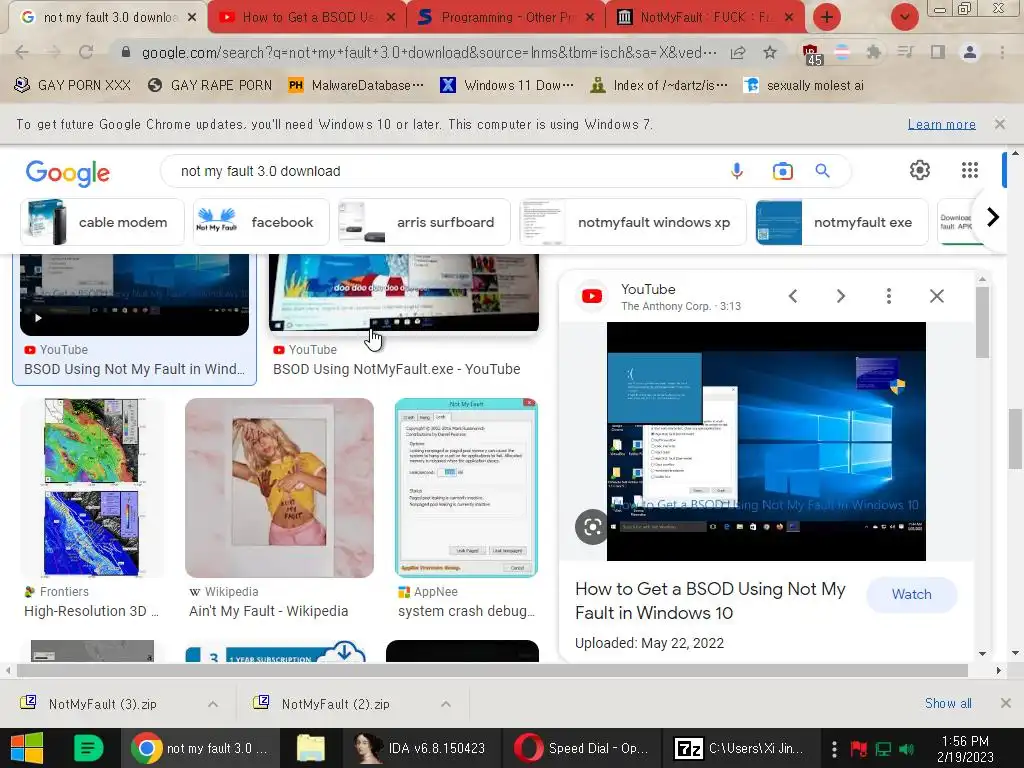Open the media control icon in the toolbar
The width and height of the screenshot is (1024, 768).
click(x=905, y=52)
